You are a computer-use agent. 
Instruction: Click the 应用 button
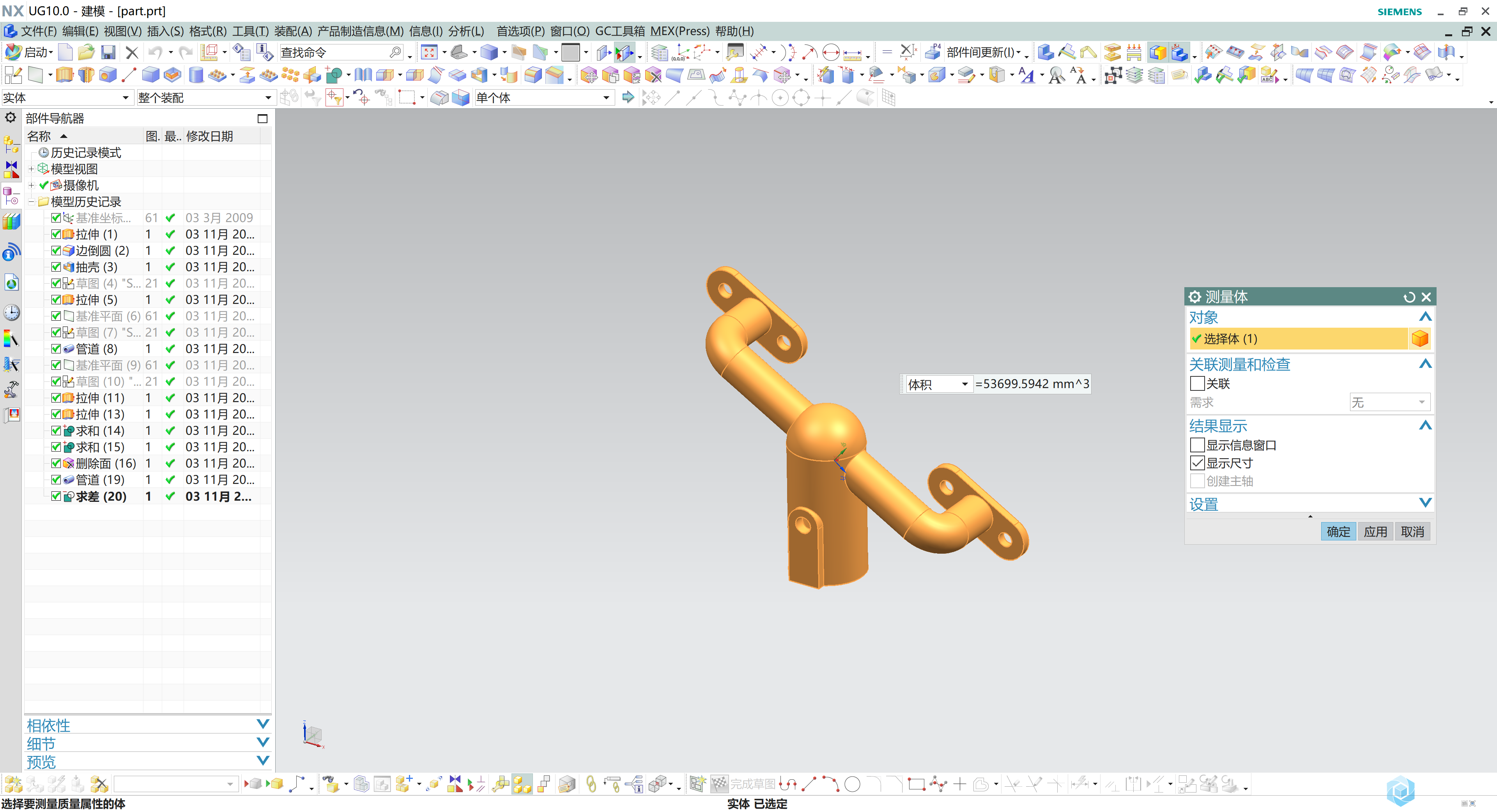pyautogui.click(x=1375, y=531)
